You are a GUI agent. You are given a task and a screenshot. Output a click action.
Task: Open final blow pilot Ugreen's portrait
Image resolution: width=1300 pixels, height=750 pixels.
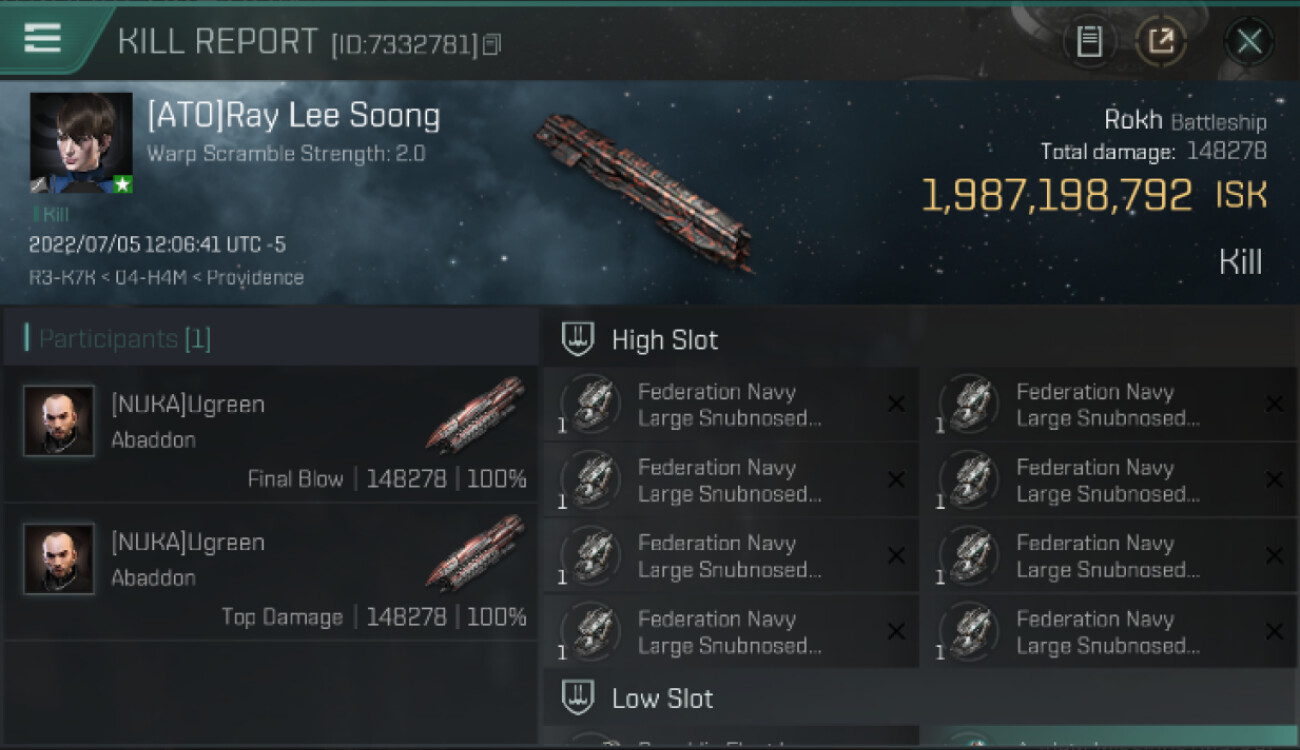coord(59,421)
